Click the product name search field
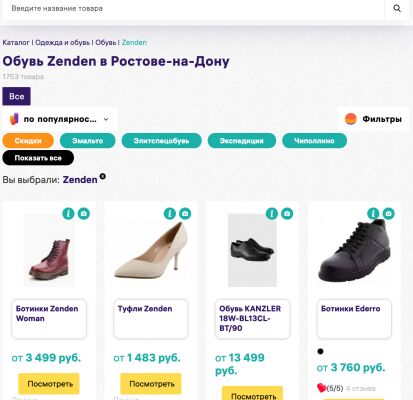413x400 pixels. pos(193,8)
